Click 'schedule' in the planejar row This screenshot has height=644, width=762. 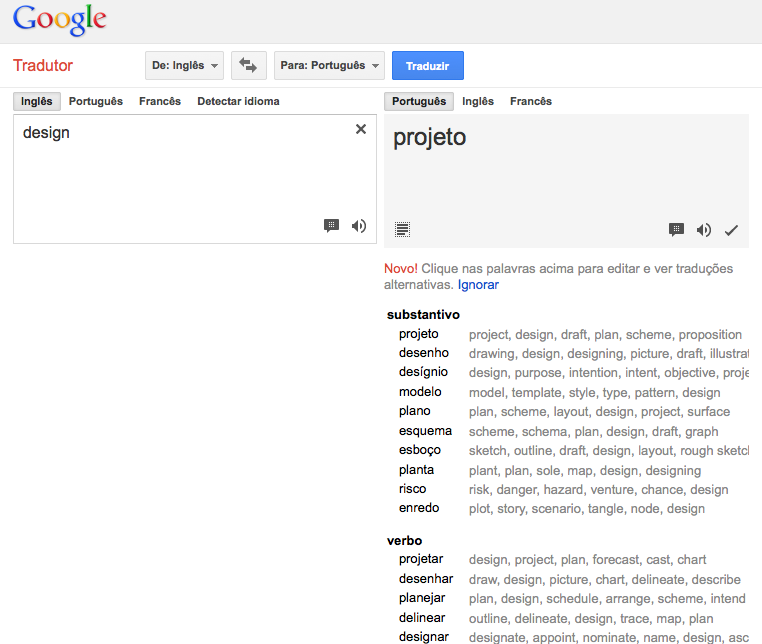pyautogui.click(x=572, y=599)
